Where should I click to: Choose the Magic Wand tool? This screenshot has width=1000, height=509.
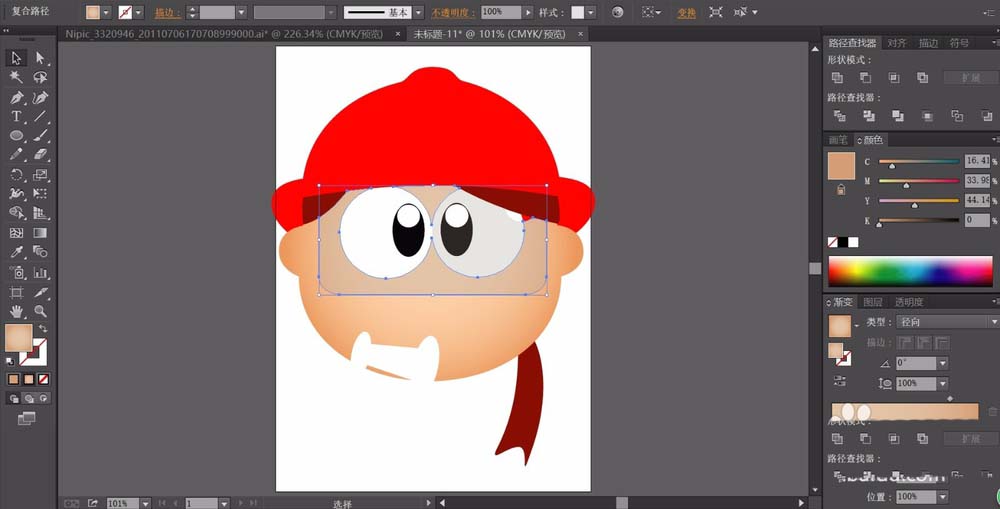coord(17,77)
